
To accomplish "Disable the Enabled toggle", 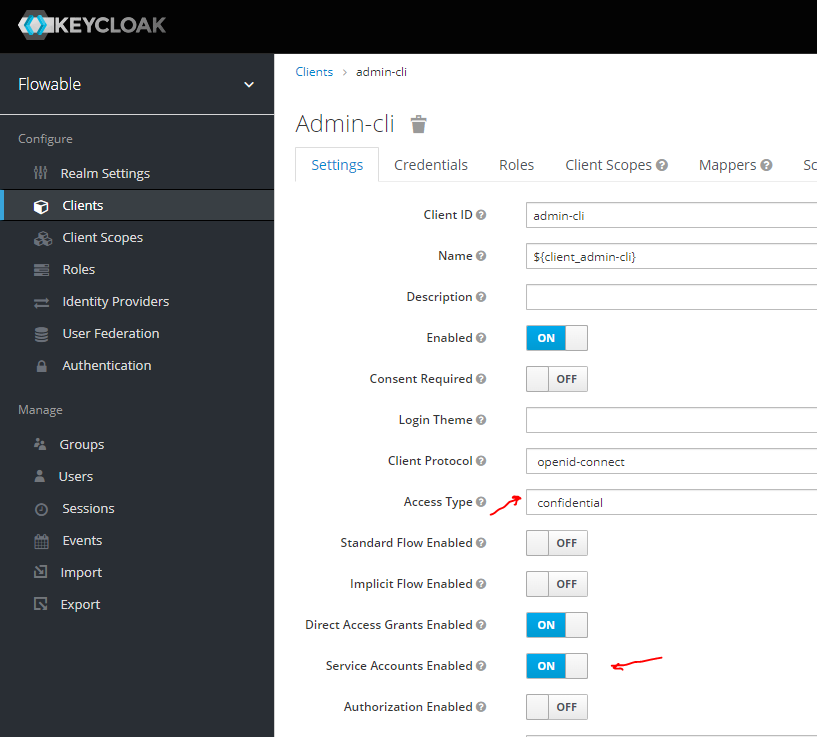I will (x=556, y=338).
